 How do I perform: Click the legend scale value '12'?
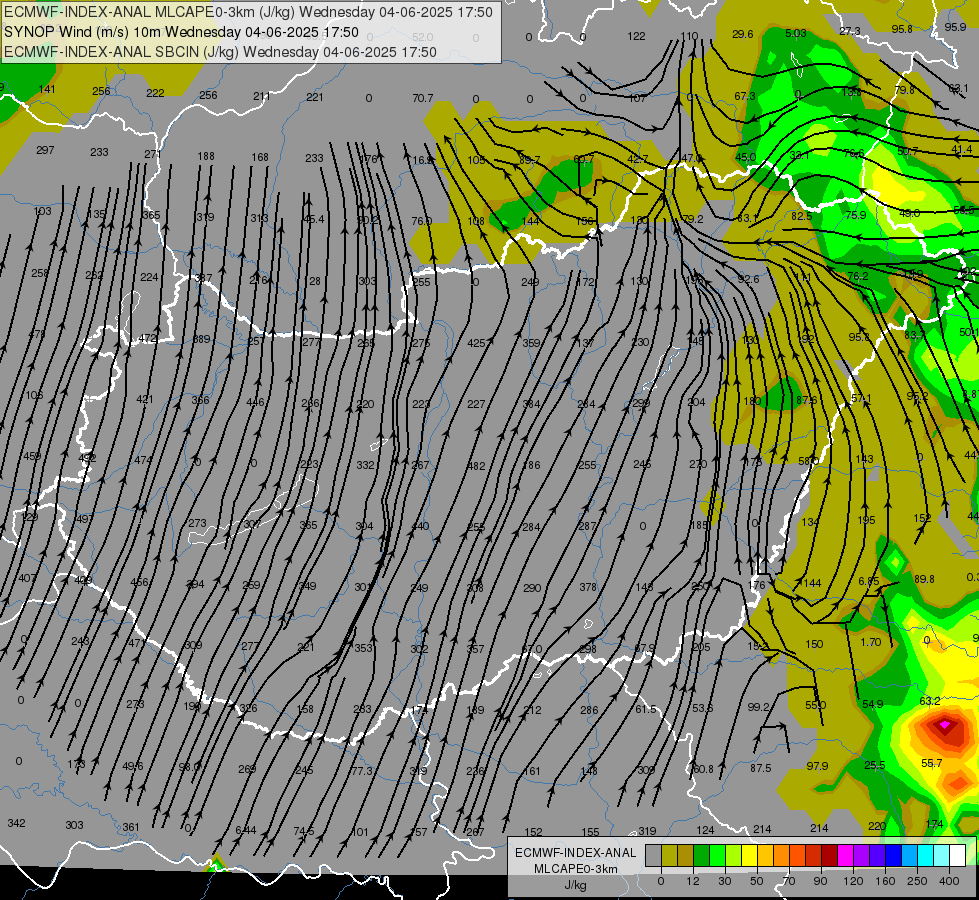[692, 881]
